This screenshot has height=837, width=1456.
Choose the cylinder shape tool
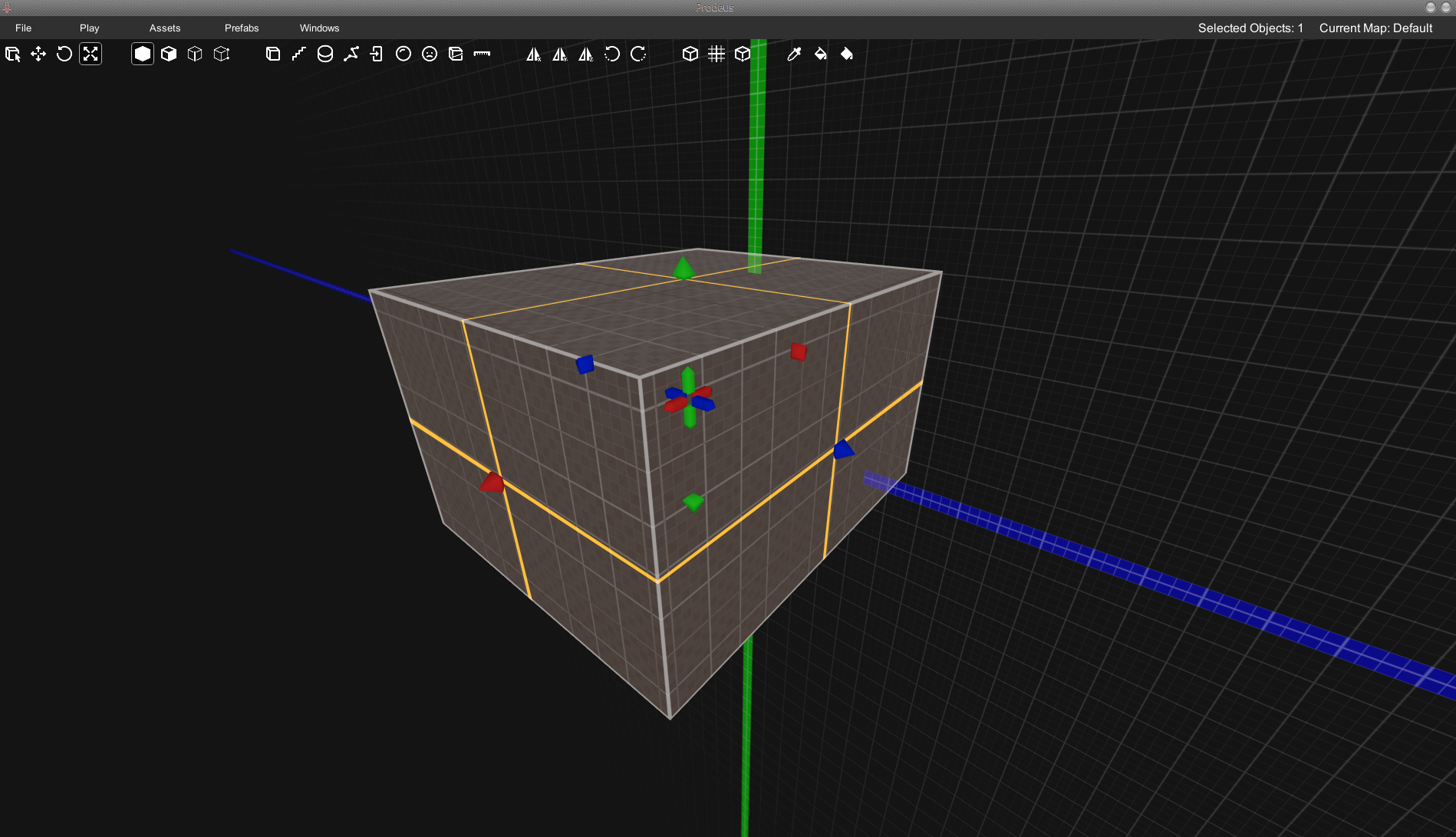click(325, 54)
